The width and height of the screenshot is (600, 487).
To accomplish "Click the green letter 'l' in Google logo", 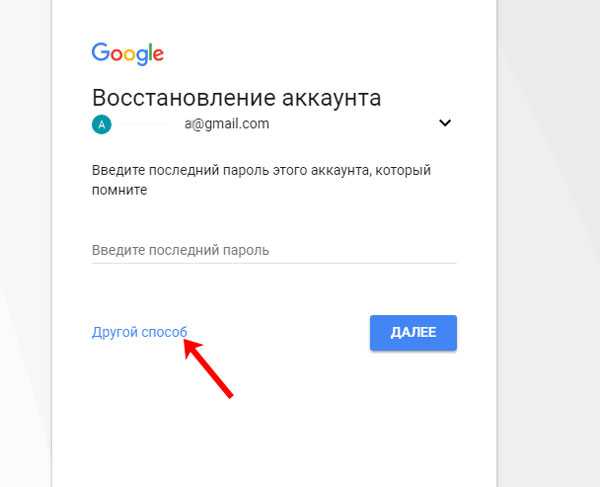I will (150, 52).
